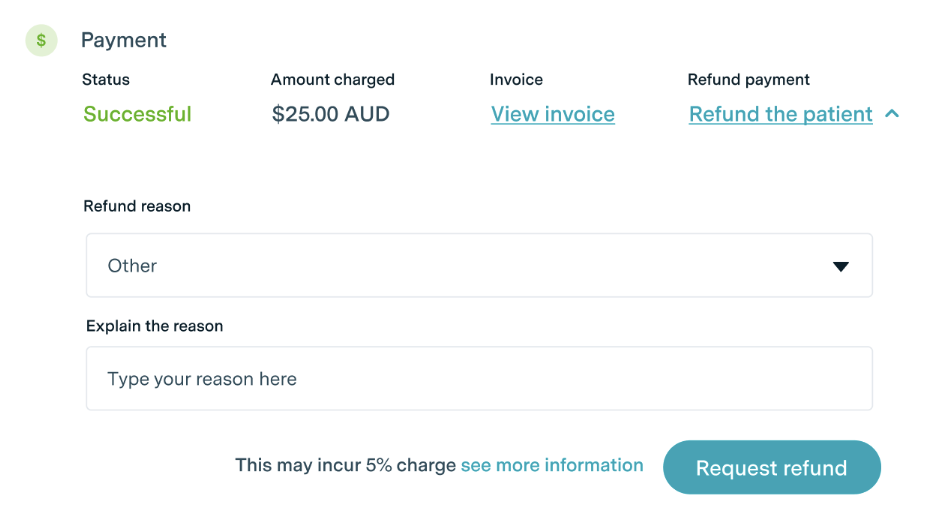Click the Refund the patient link
This screenshot has width=942, height=527.
pyautogui.click(x=780, y=114)
